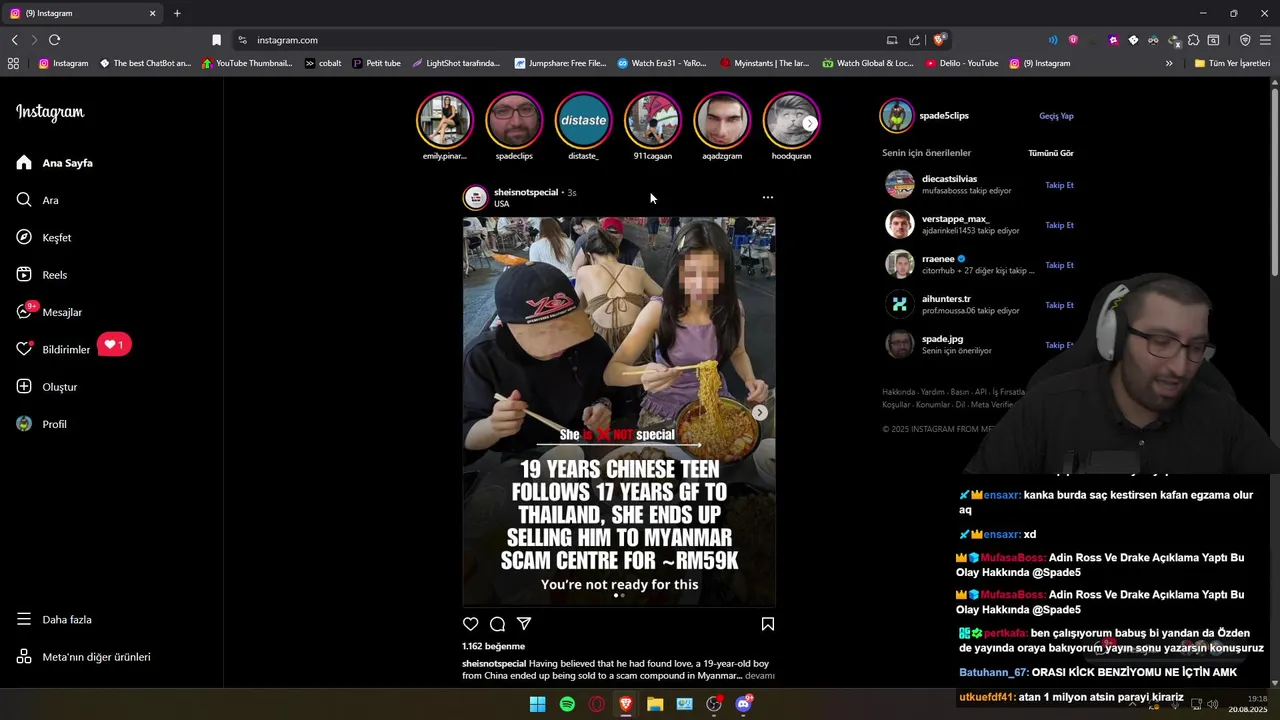Go to next image in post carousel

(x=760, y=412)
